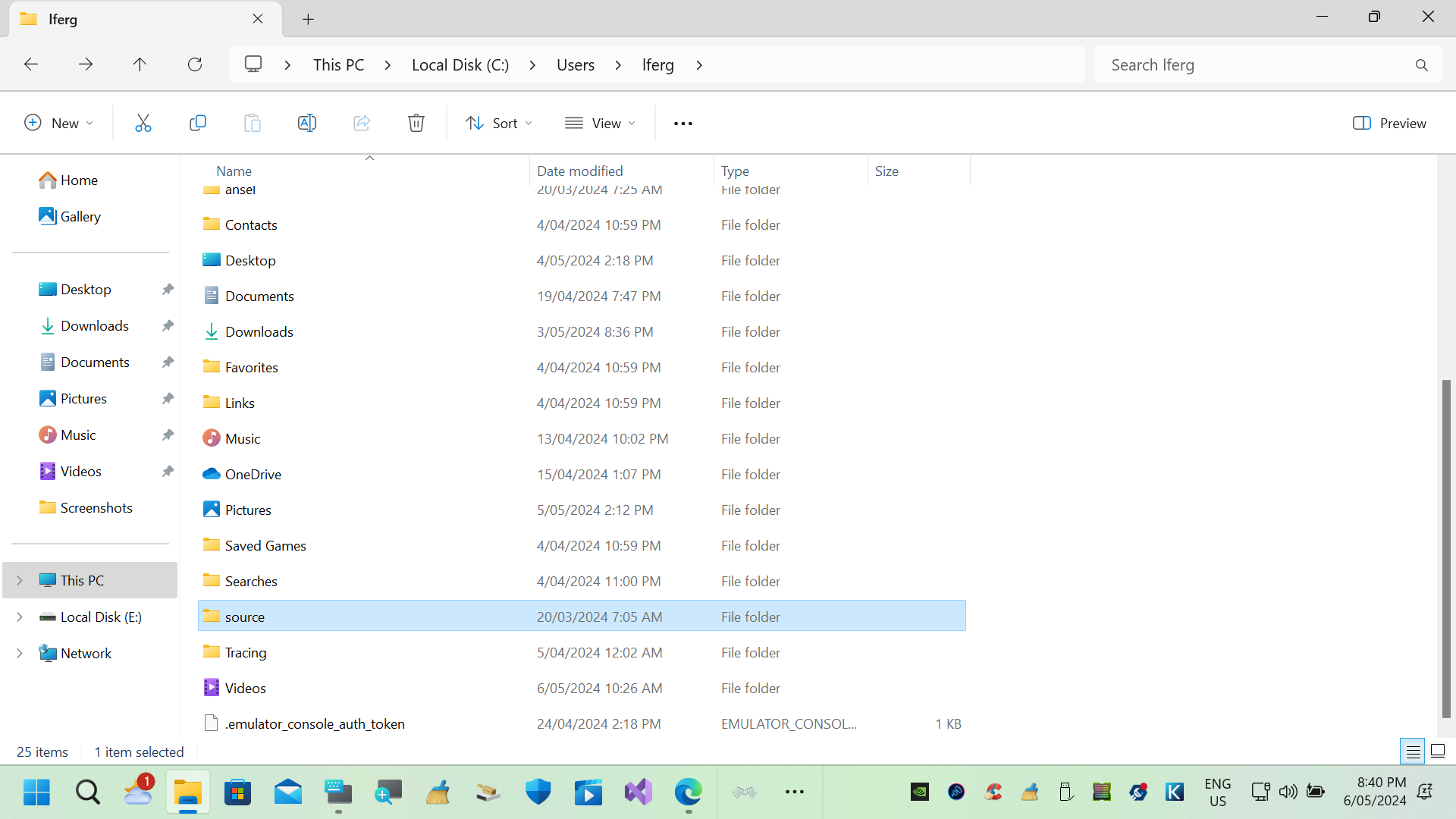Refresh the folder view

[195, 64]
